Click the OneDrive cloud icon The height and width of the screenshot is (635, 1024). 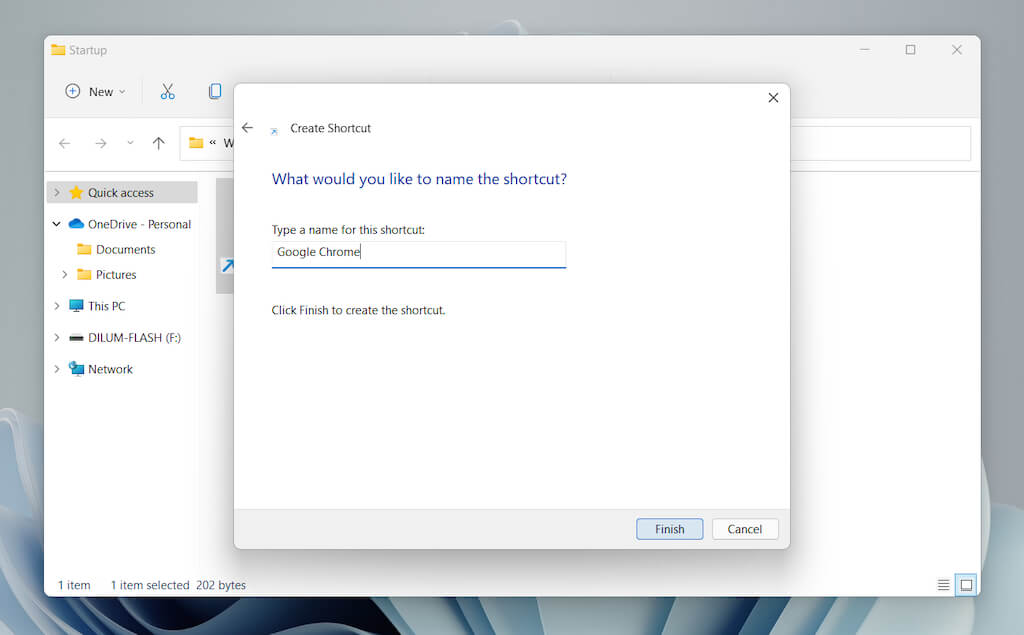[x=76, y=224]
